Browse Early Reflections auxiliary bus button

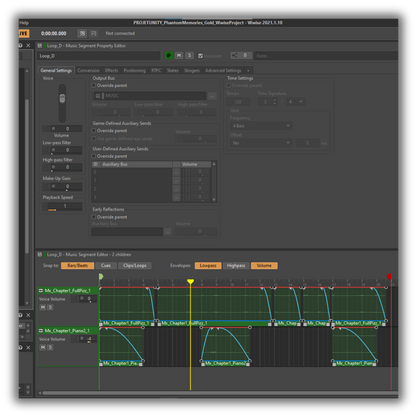[168, 231]
